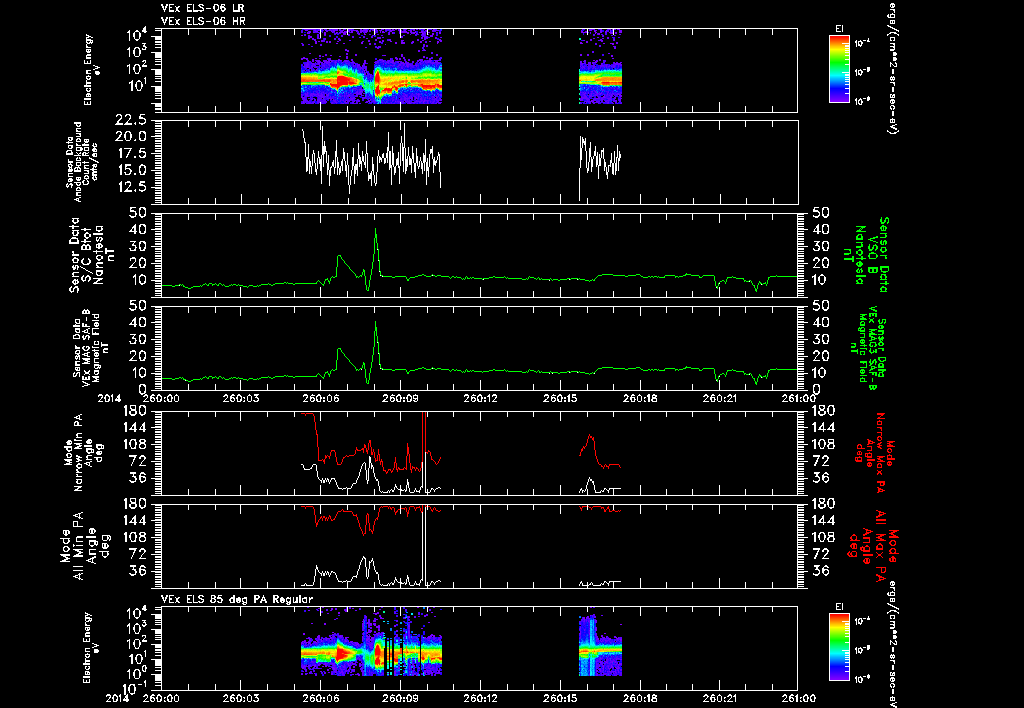Click the "12.5" count rate tick label
Image resolution: width=1024 pixels, height=708 pixels.
click(x=133, y=187)
